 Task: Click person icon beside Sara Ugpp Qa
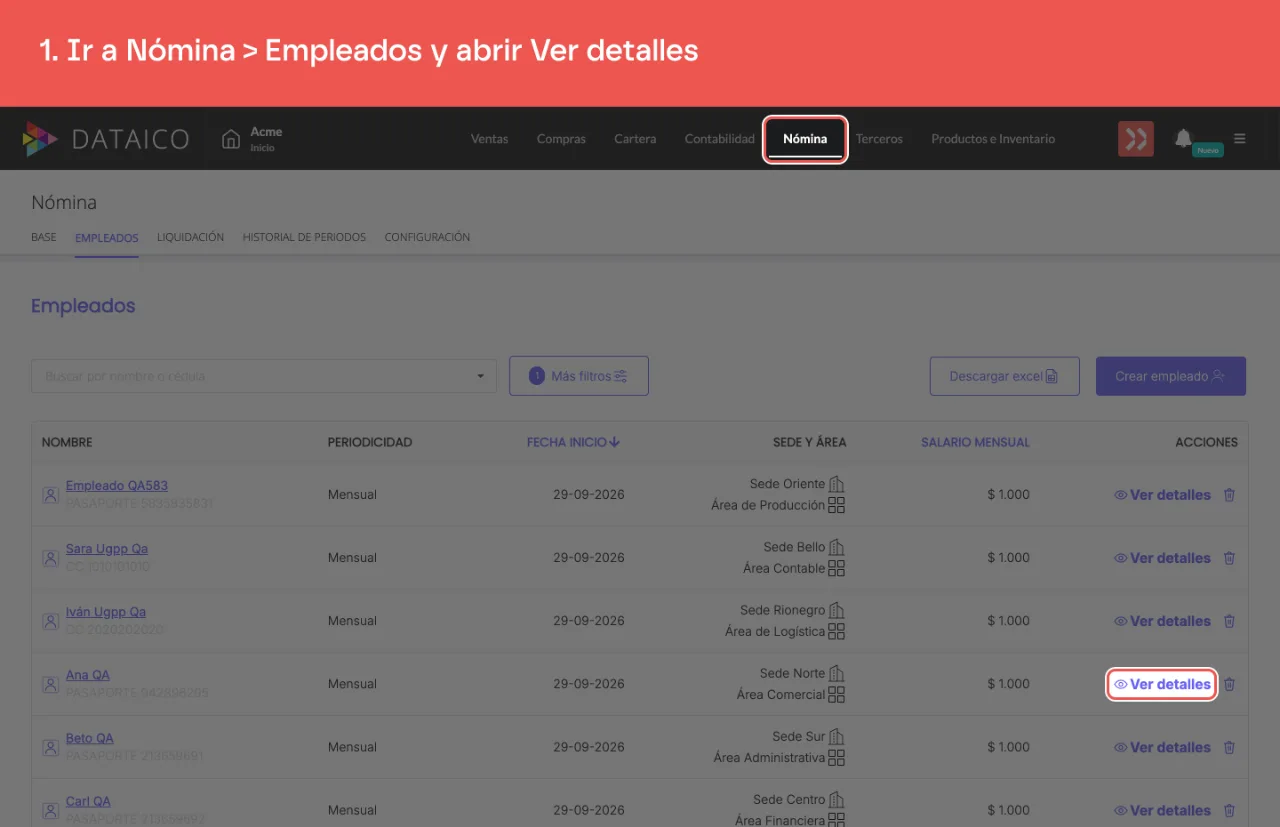click(50, 558)
